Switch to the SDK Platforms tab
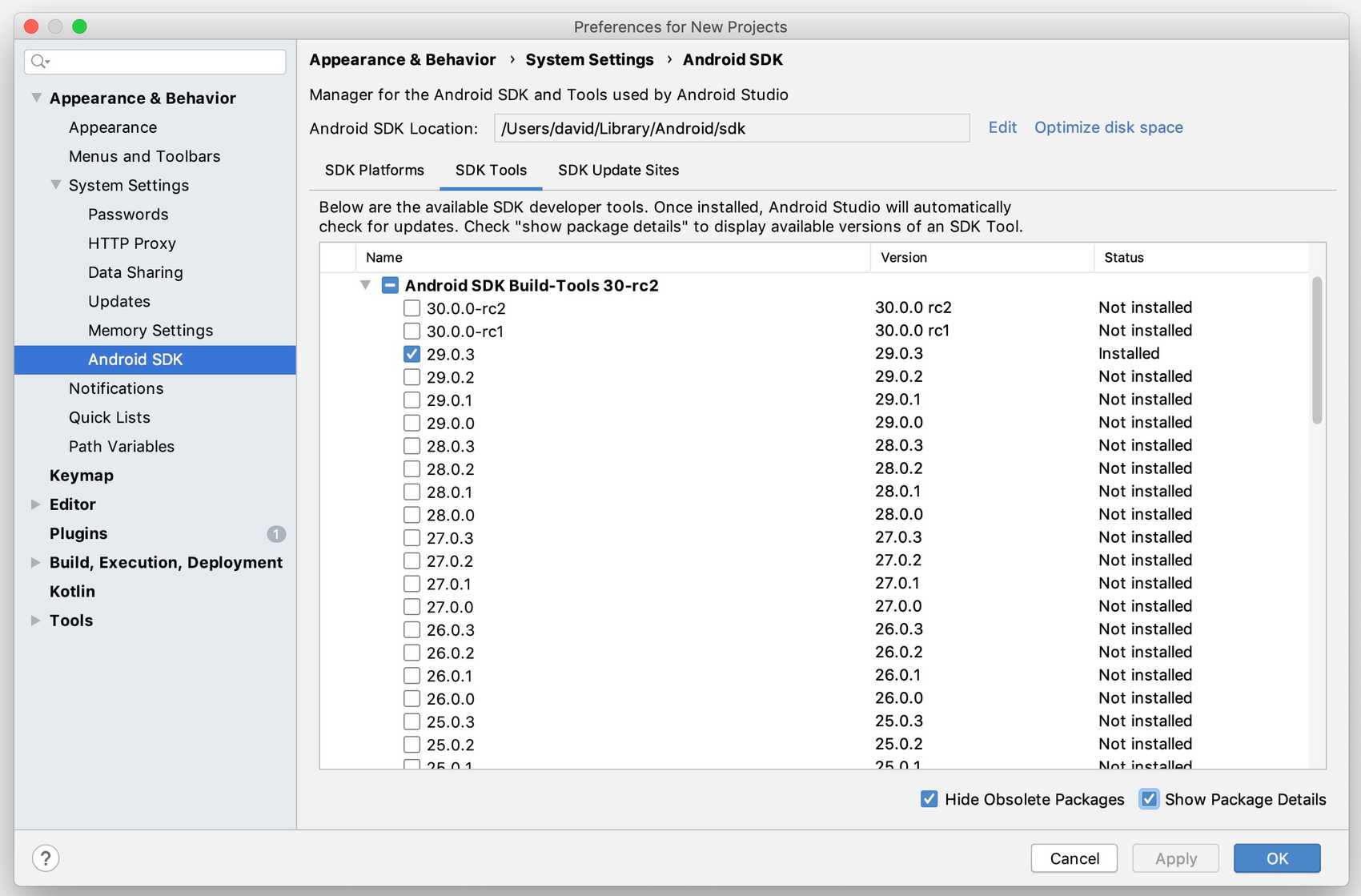Image resolution: width=1361 pixels, height=896 pixels. [x=374, y=170]
